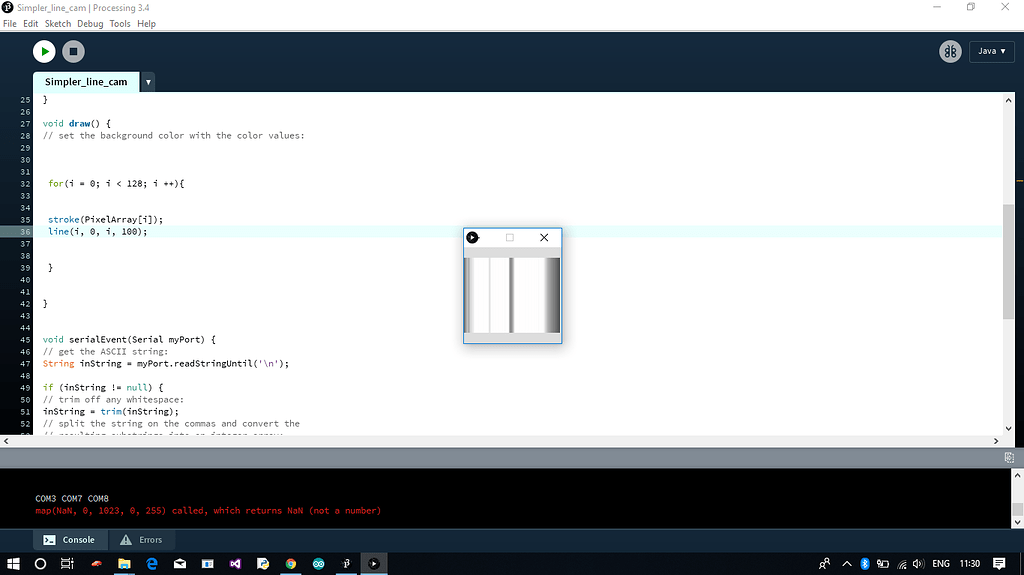Click the editor vertical scrollbar thumb
1024x575 pixels.
point(1008,261)
